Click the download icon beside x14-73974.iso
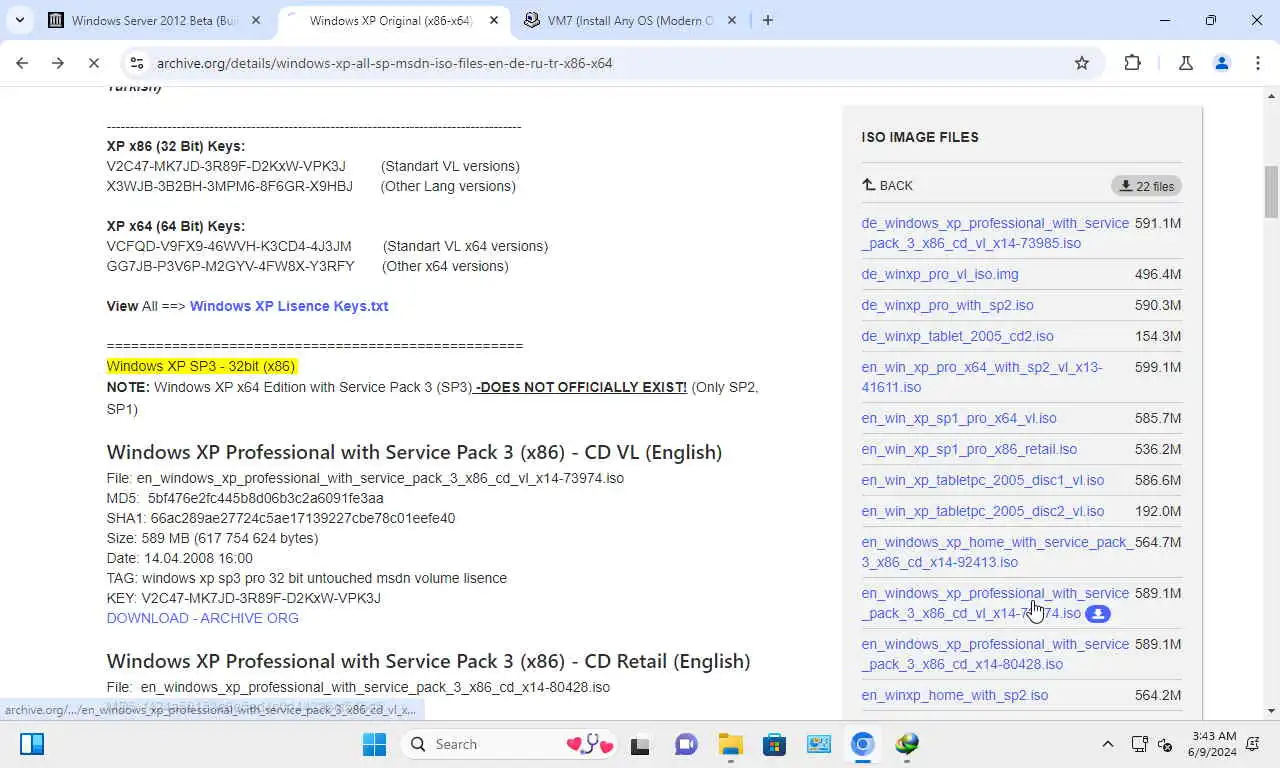Screen dimensions: 1280x768 [x=1098, y=614]
